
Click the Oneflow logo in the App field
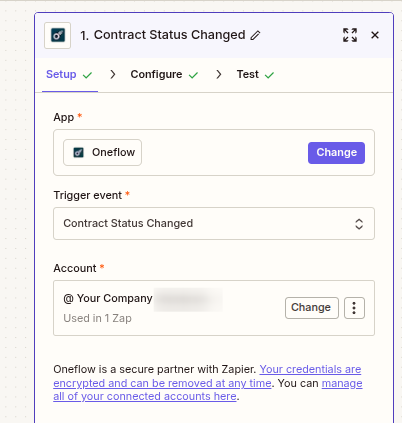coord(79,153)
